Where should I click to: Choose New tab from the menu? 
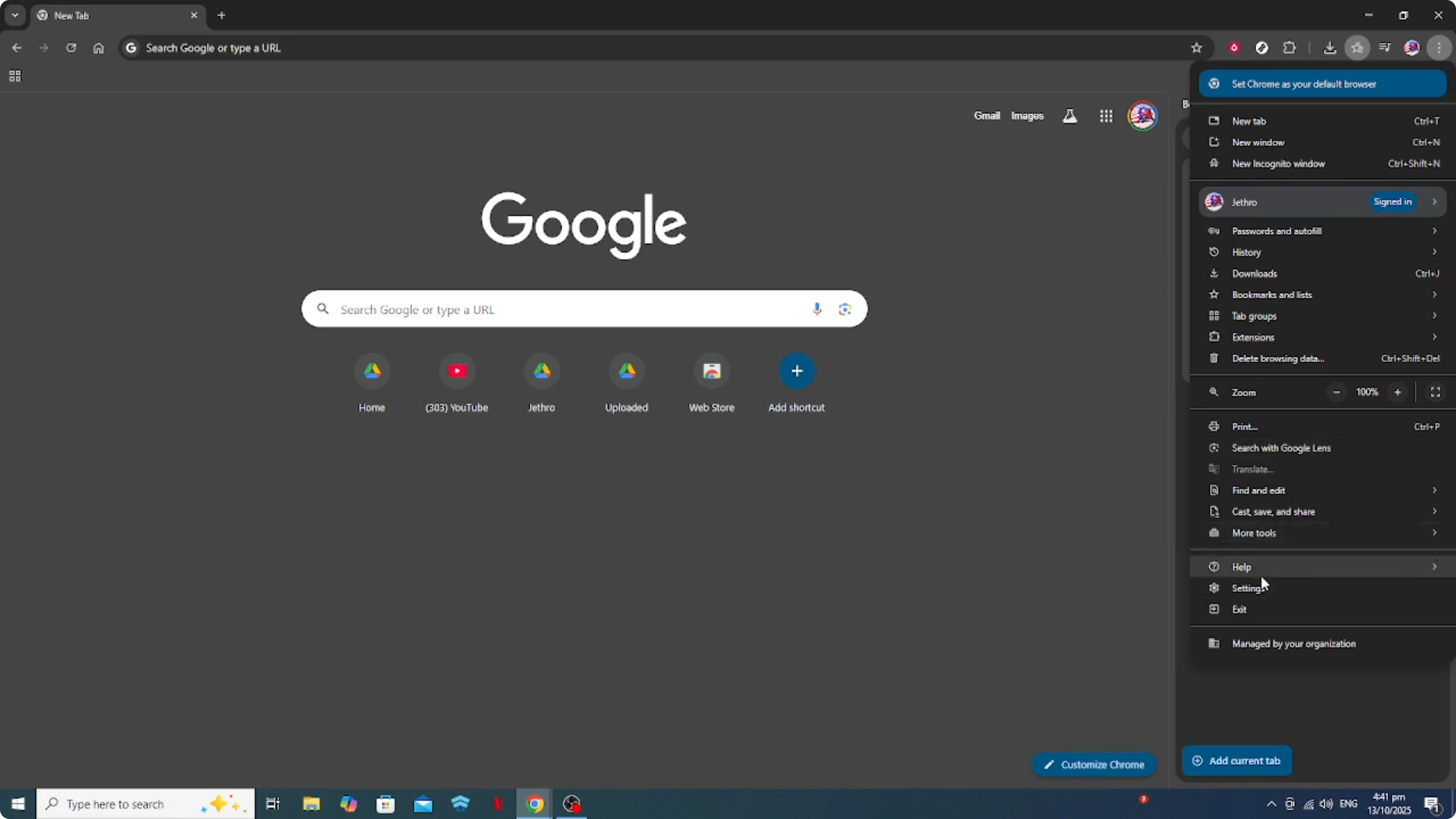click(1322, 121)
